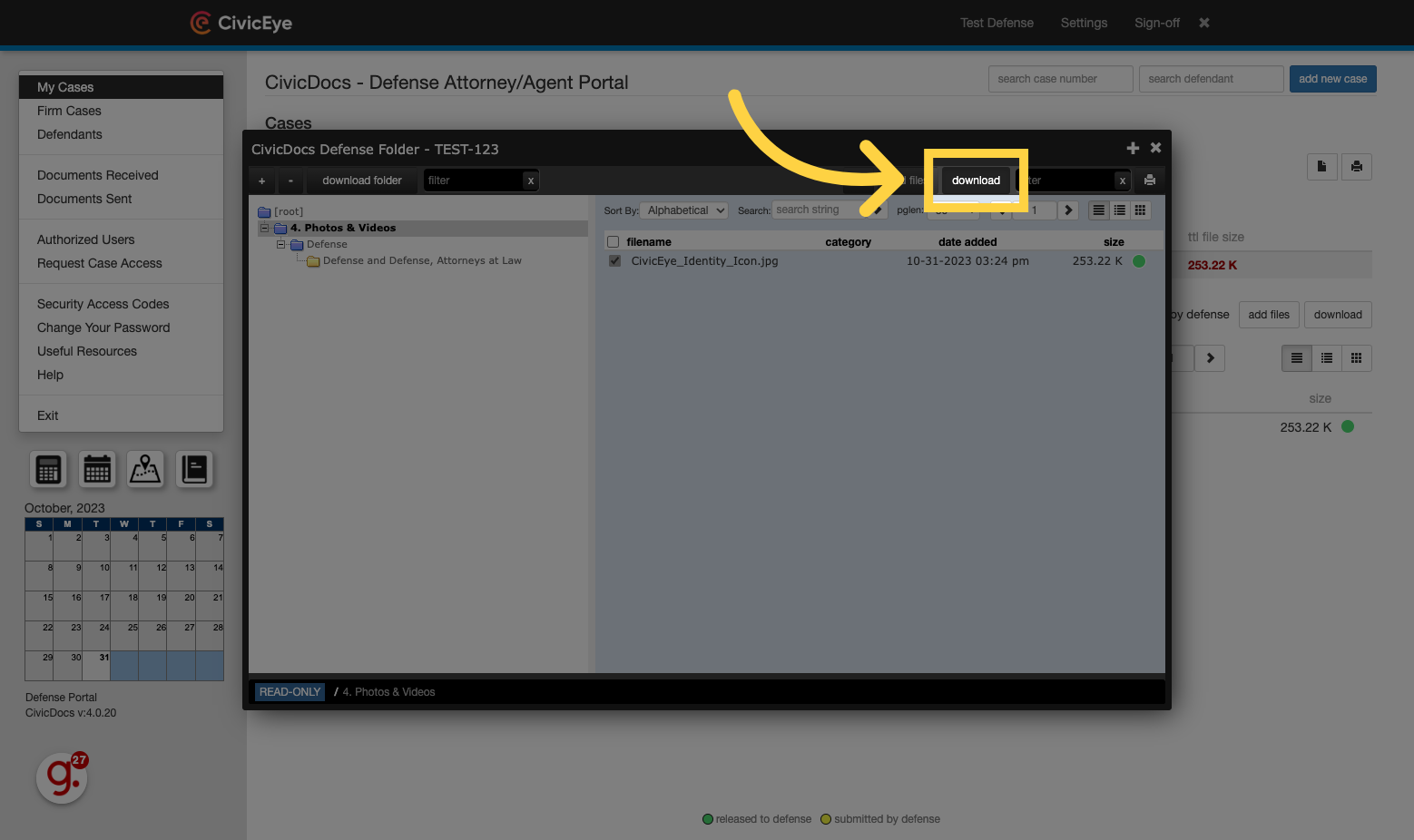
Task: Click download button on Cases page
Action: coord(1338,315)
